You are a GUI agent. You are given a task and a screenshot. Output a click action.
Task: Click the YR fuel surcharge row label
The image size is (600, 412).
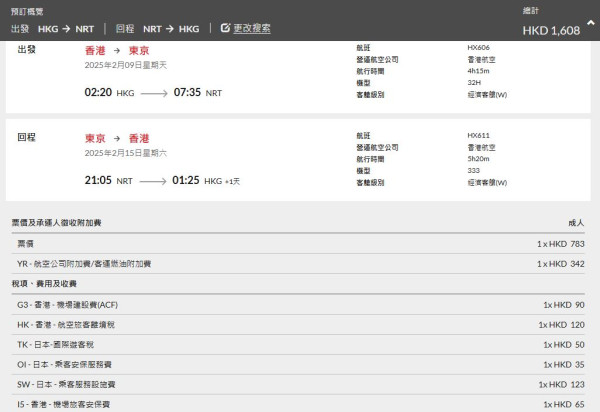[x=84, y=264]
